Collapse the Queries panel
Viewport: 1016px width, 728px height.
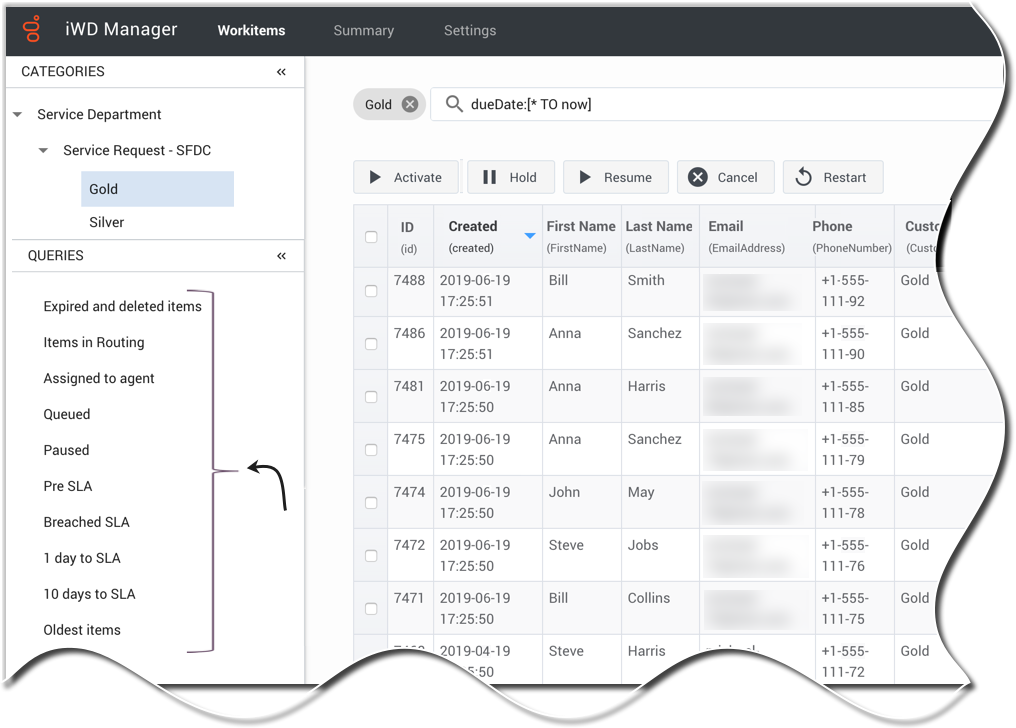tap(281, 256)
